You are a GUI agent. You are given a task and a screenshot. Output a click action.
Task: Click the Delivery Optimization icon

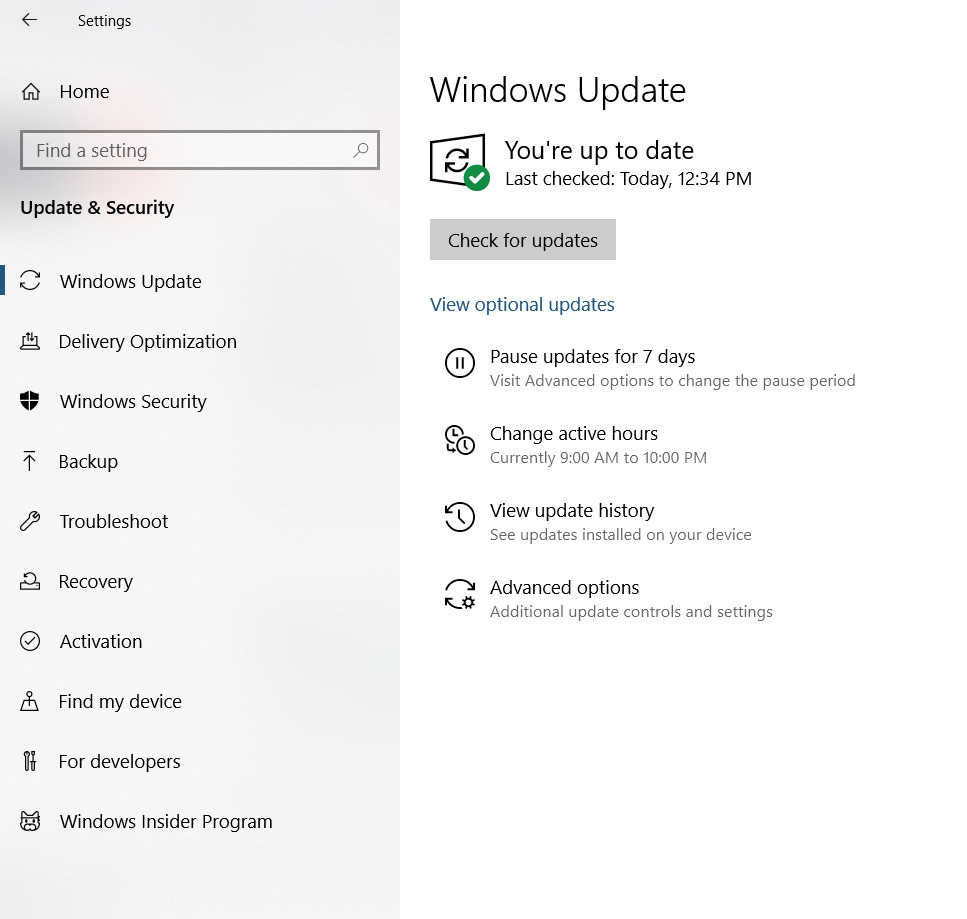point(30,341)
